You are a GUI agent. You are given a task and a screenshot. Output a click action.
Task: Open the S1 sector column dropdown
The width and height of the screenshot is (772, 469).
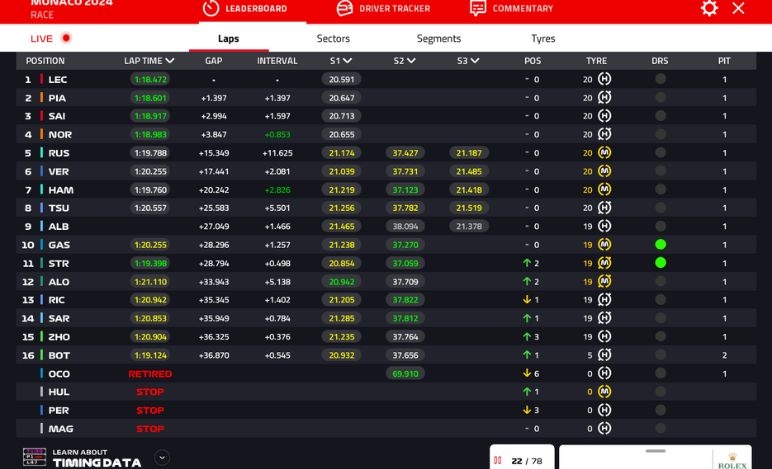347,61
